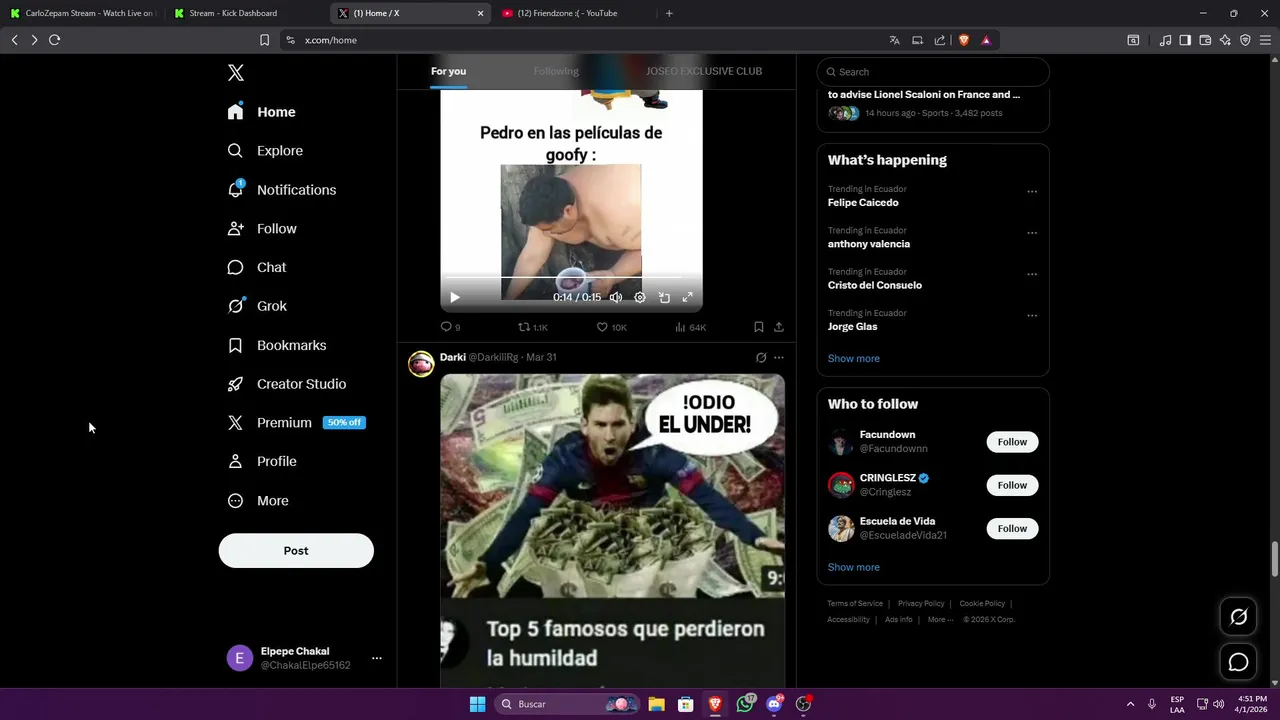
Task: Open Brave Shields icon
Action: [x=964, y=40]
